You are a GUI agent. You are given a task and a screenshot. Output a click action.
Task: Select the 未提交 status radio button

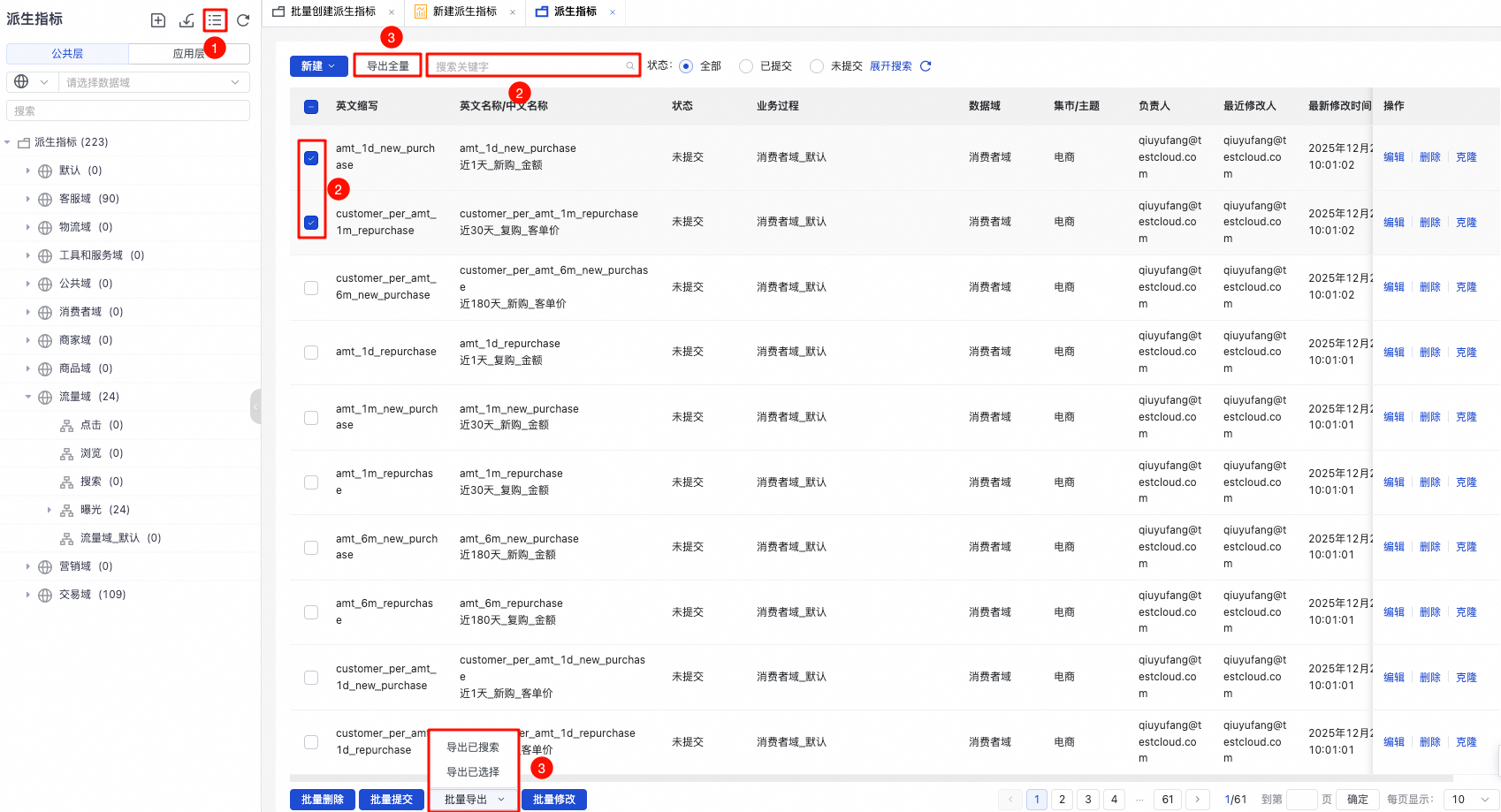pyautogui.click(x=817, y=66)
